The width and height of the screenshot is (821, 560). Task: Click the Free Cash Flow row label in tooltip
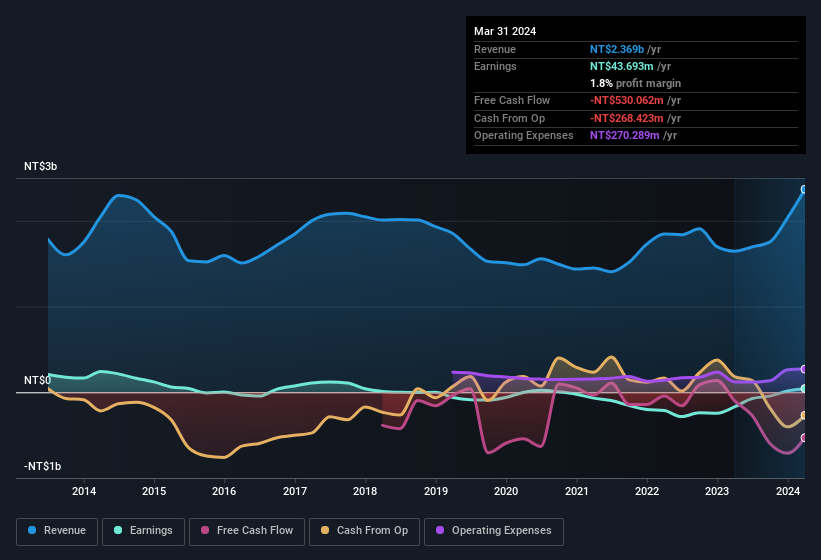[512, 100]
